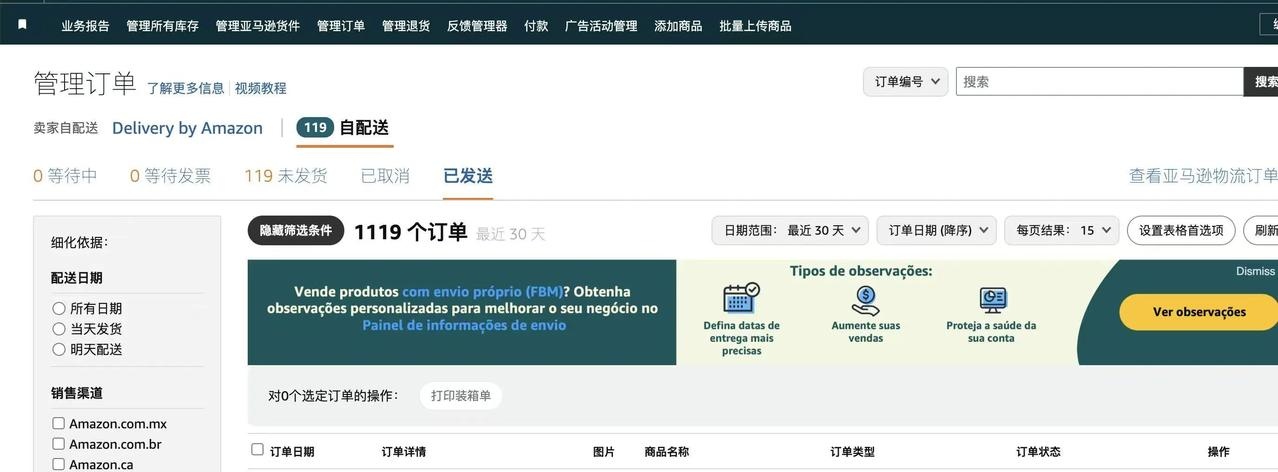The image size is (1278, 472).
Task: Click the Ver observações button
Action: (x=1198, y=312)
